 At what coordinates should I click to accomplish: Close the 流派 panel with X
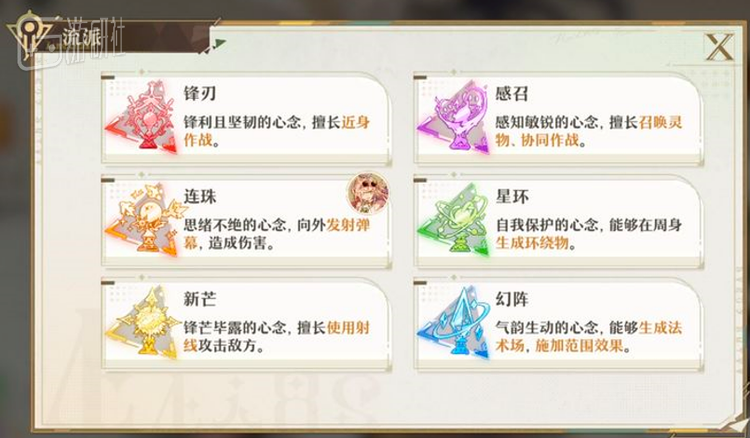coord(719,47)
